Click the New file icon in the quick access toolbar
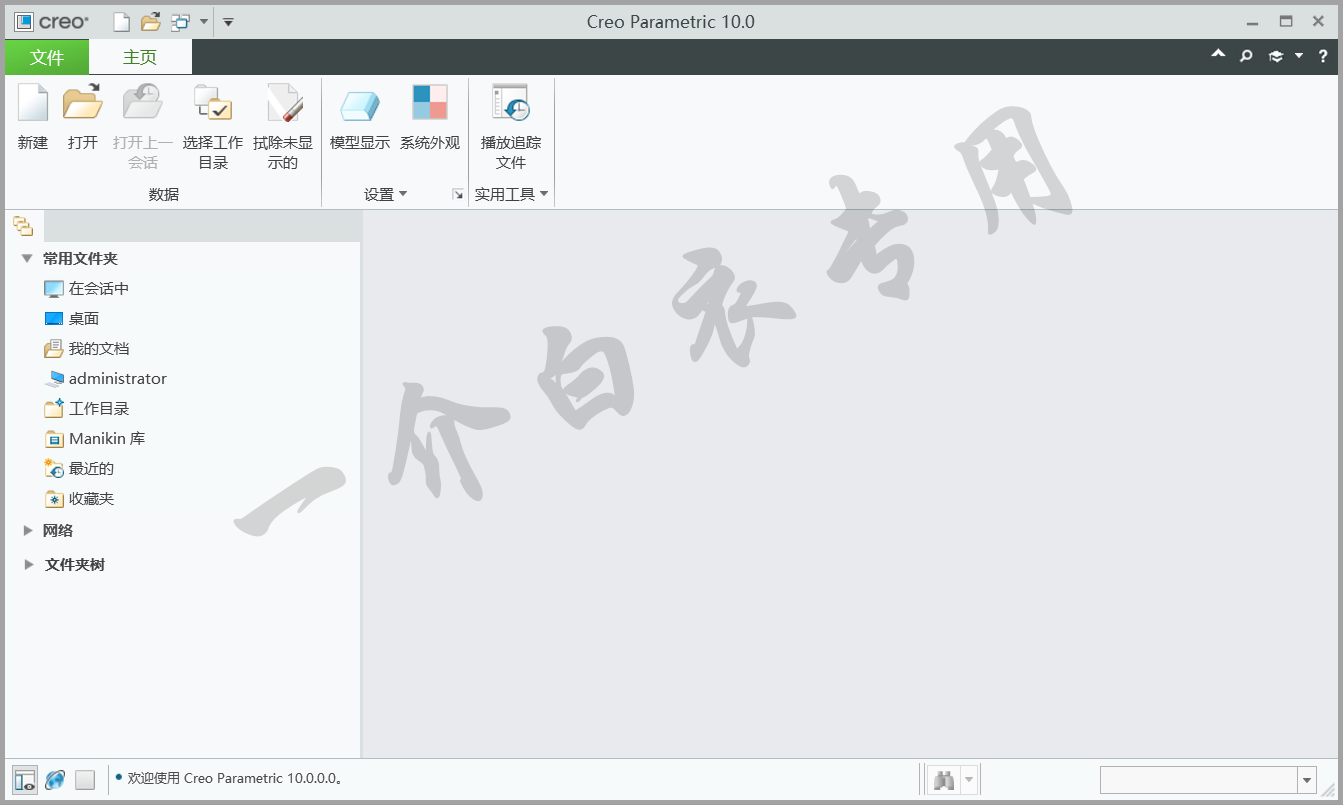 tap(121, 22)
